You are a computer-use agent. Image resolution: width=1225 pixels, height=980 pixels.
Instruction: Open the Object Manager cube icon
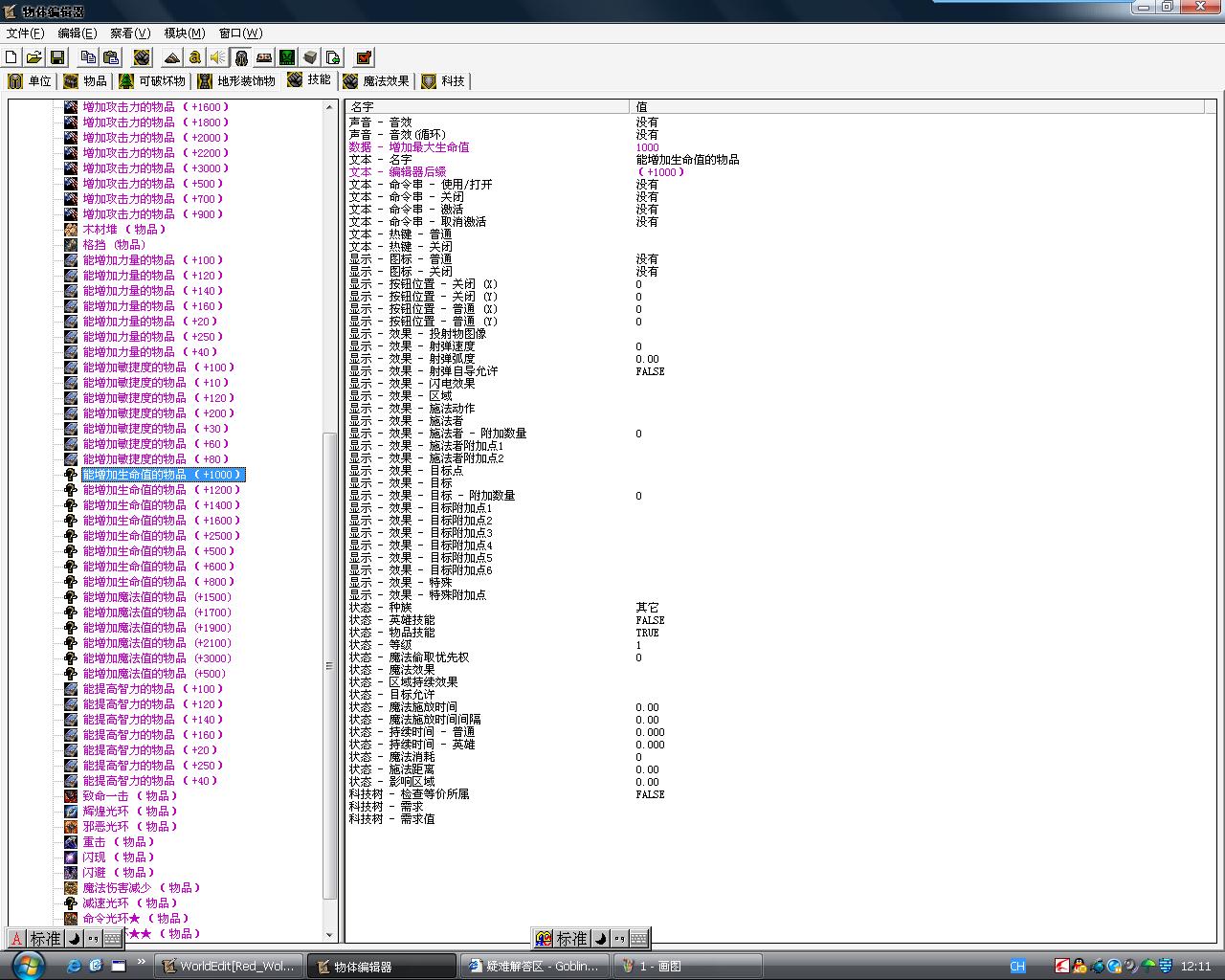(x=309, y=57)
